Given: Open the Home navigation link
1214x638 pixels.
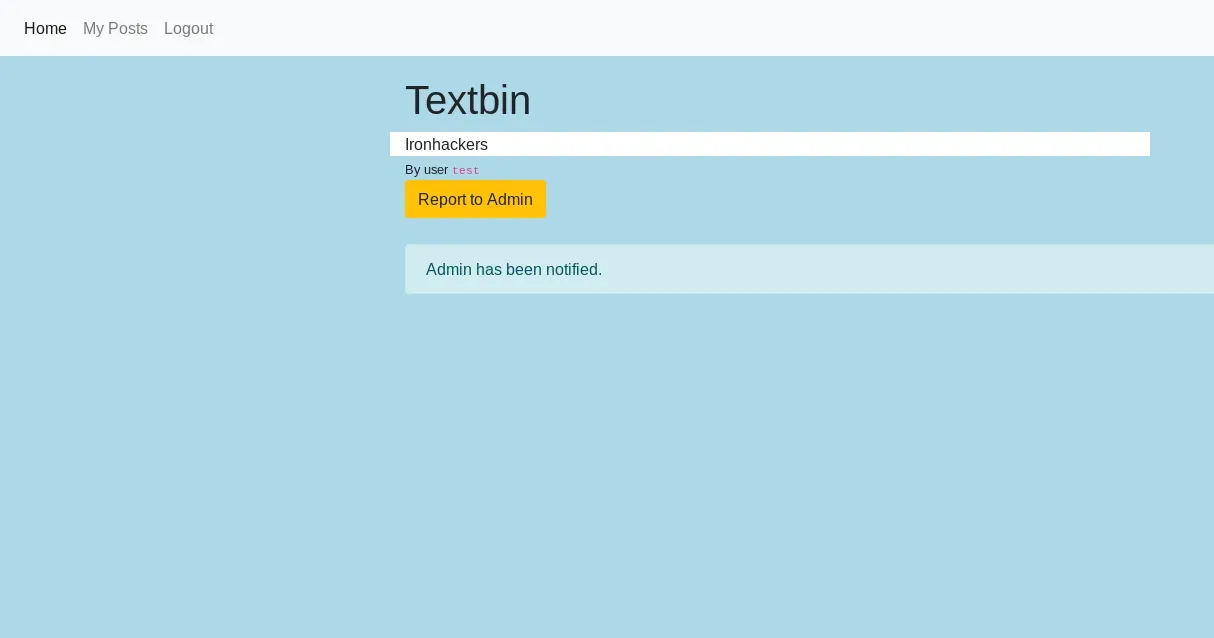Looking at the screenshot, I should [45, 28].
